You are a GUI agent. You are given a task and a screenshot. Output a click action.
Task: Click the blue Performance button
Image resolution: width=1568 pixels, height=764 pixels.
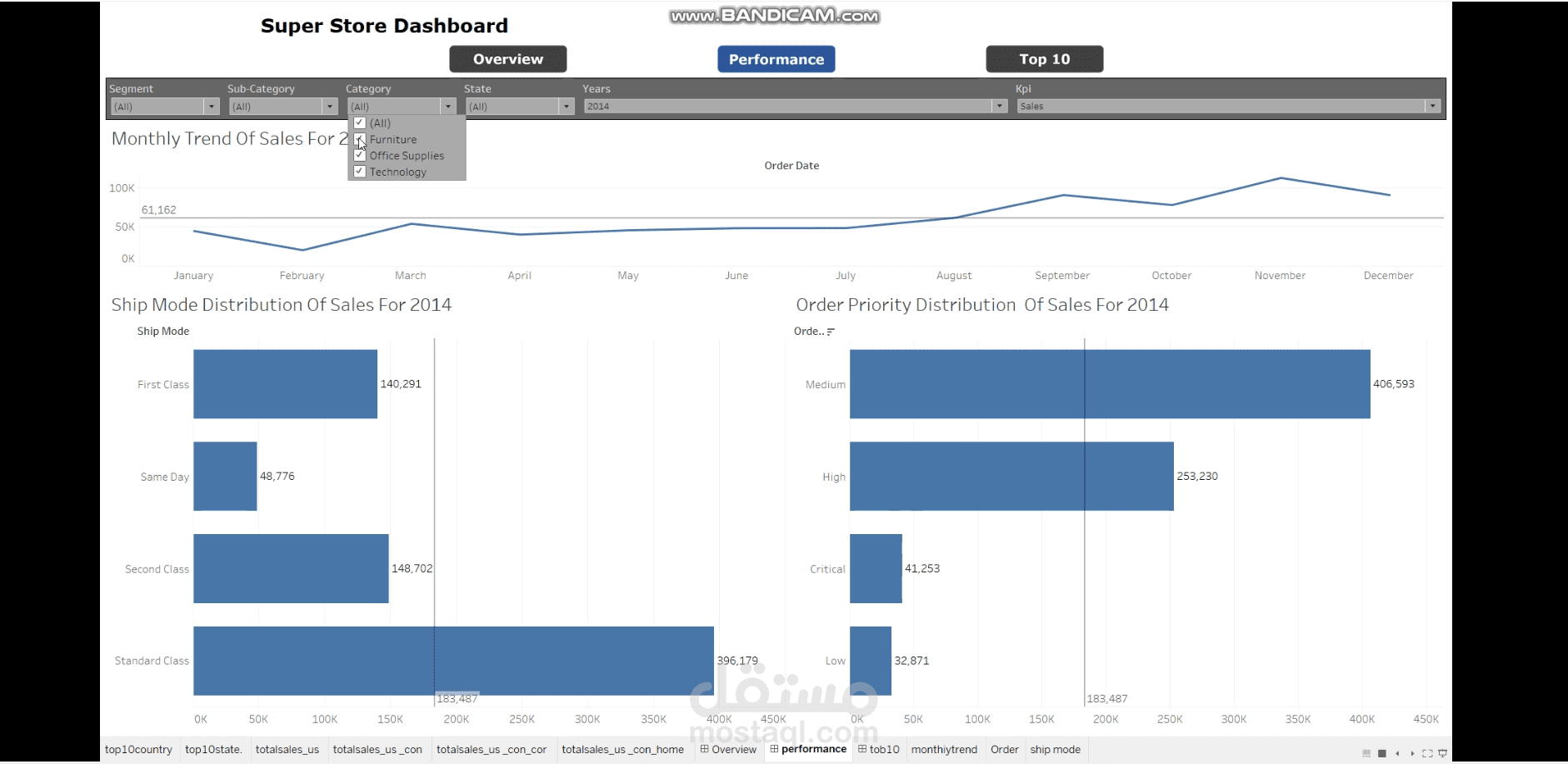point(777,59)
